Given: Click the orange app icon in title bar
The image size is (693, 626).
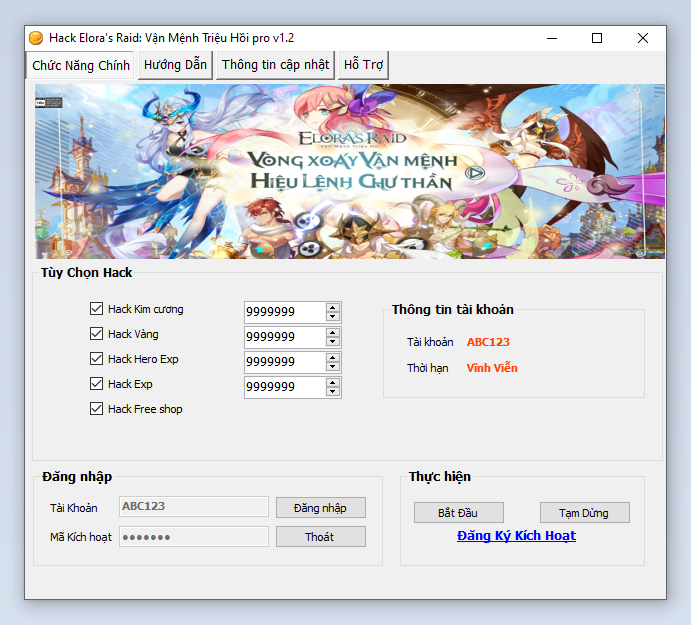Looking at the screenshot, I should [x=36, y=38].
